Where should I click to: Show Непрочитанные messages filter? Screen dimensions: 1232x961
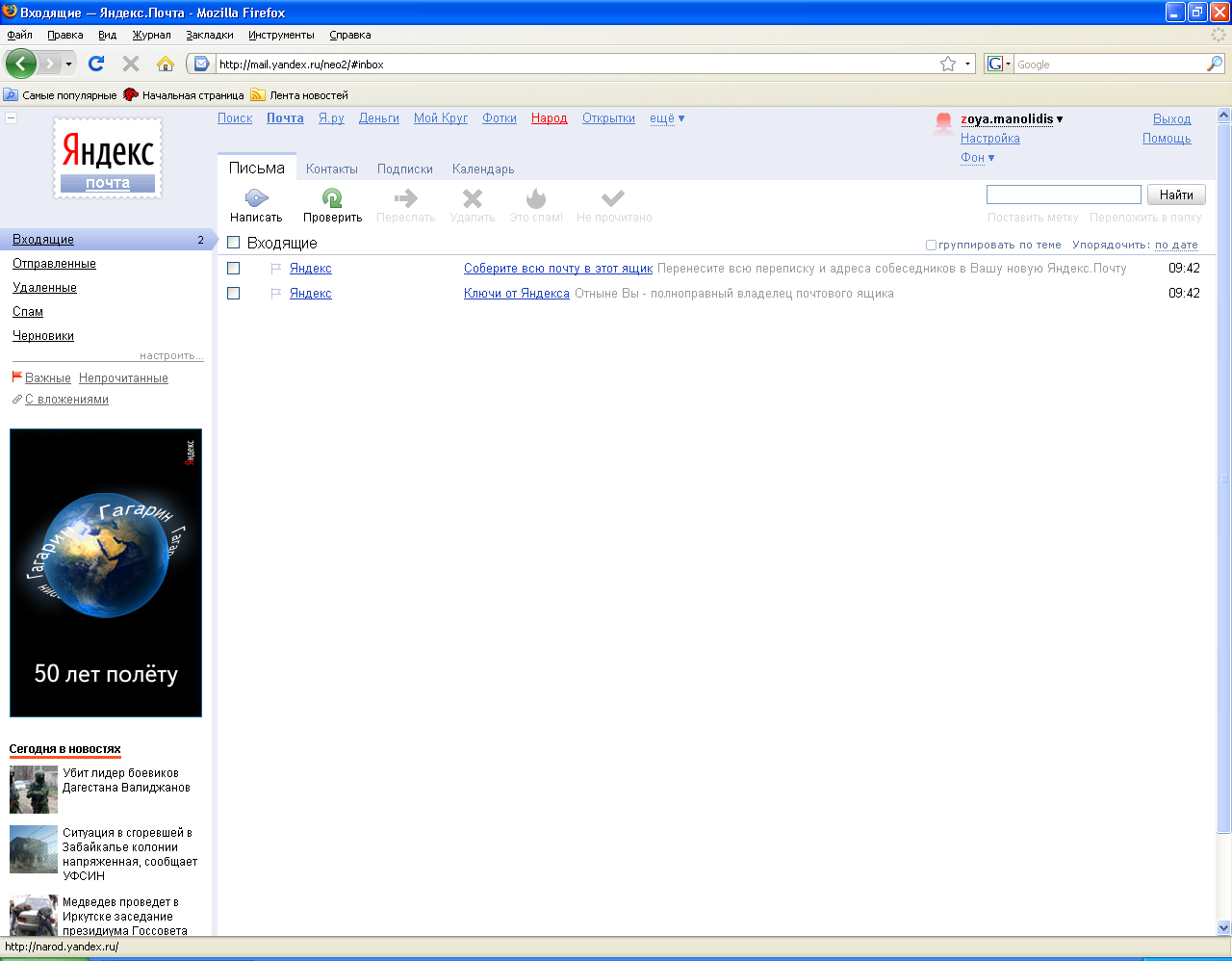coord(123,378)
